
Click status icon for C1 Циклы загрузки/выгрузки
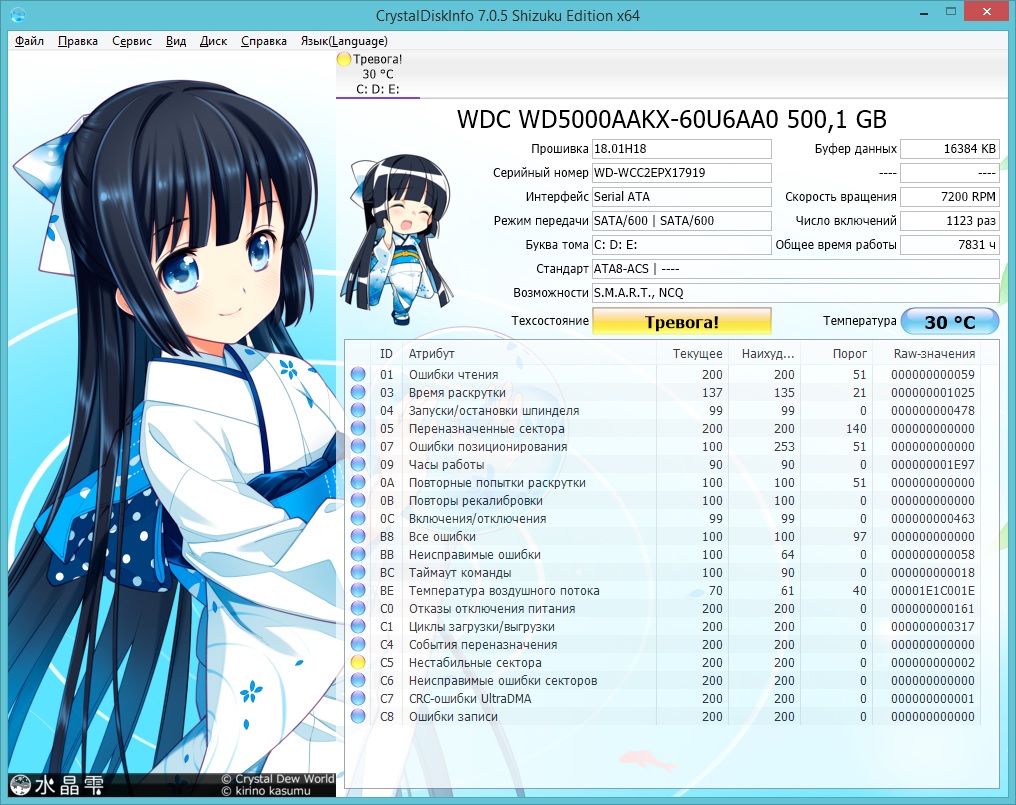(358, 626)
